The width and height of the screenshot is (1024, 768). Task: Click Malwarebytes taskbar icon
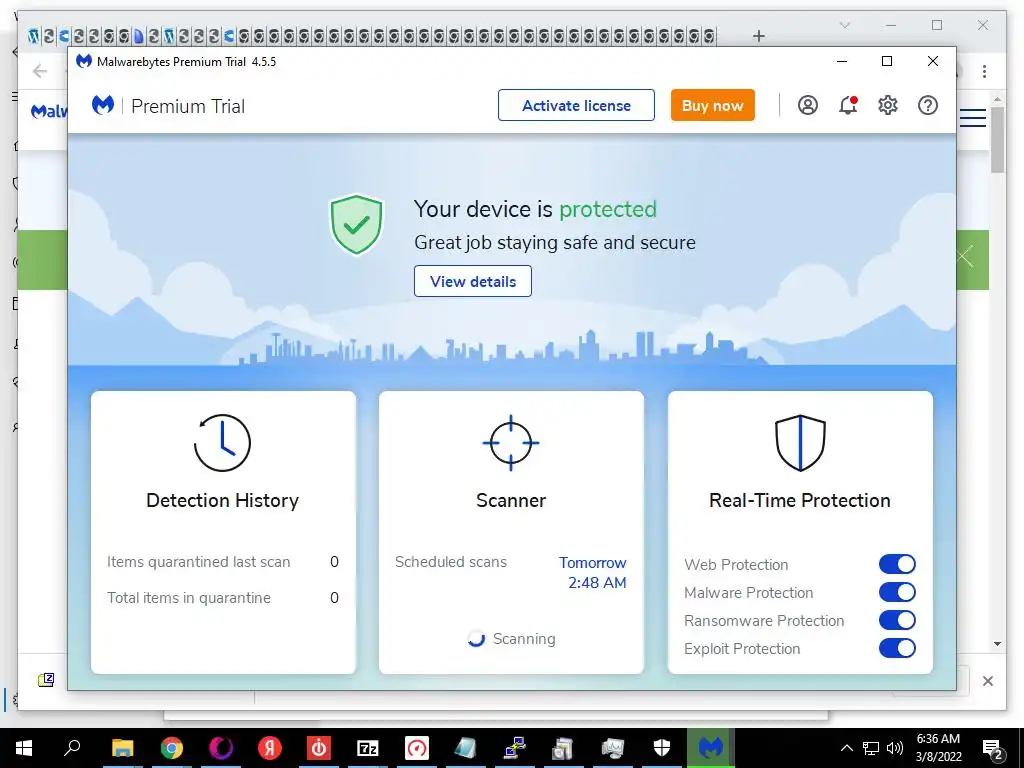[x=711, y=748]
